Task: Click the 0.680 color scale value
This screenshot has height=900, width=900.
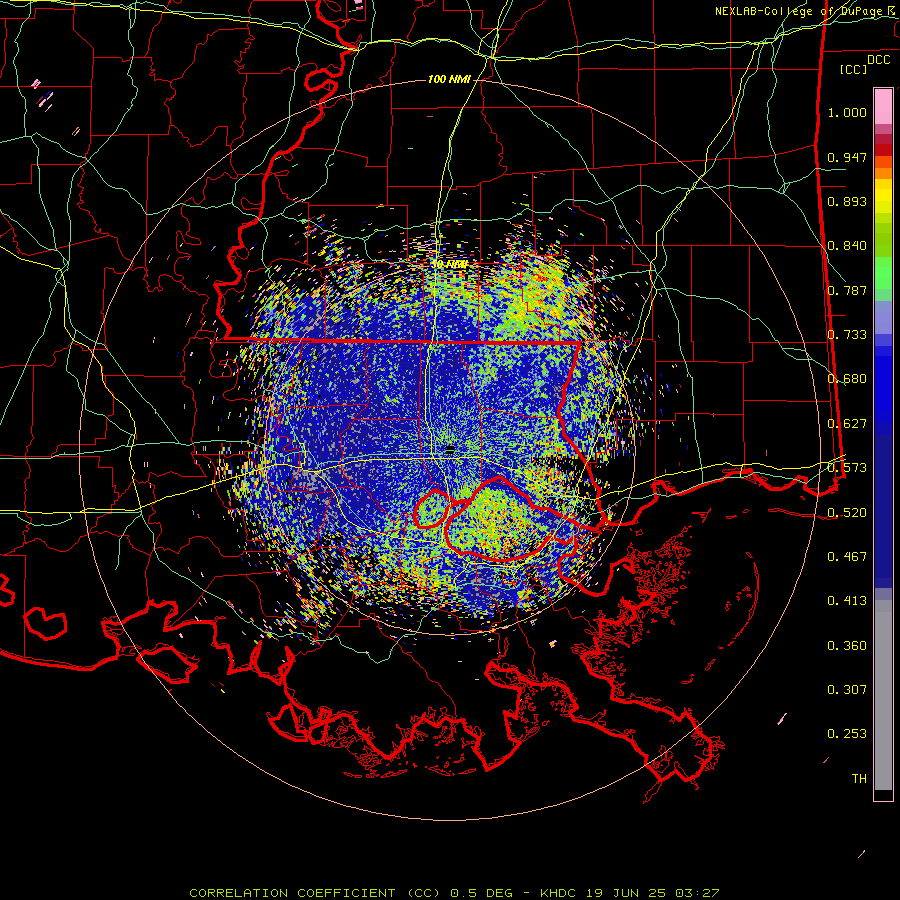Action: coord(847,379)
